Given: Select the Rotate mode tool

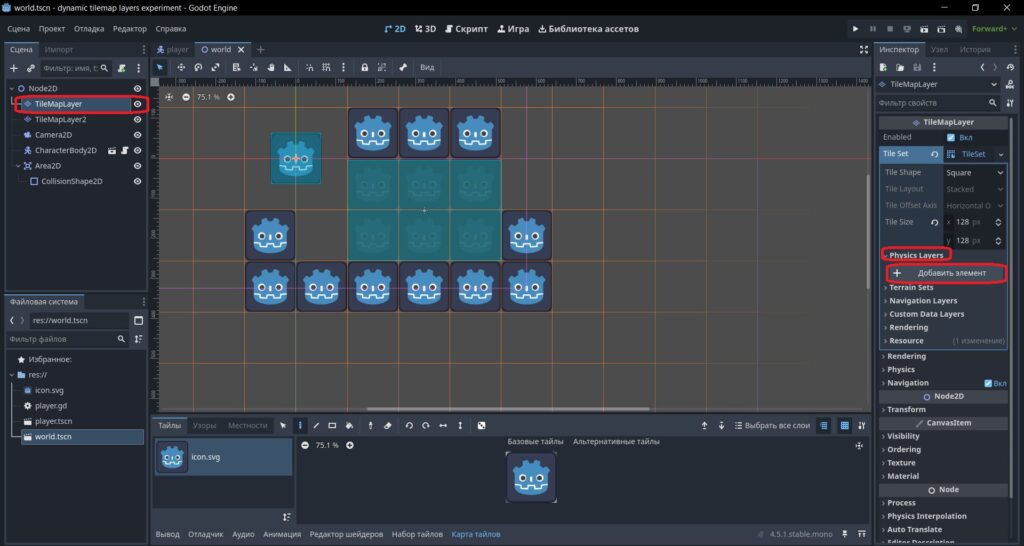Looking at the screenshot, I should tap(198, 67).
